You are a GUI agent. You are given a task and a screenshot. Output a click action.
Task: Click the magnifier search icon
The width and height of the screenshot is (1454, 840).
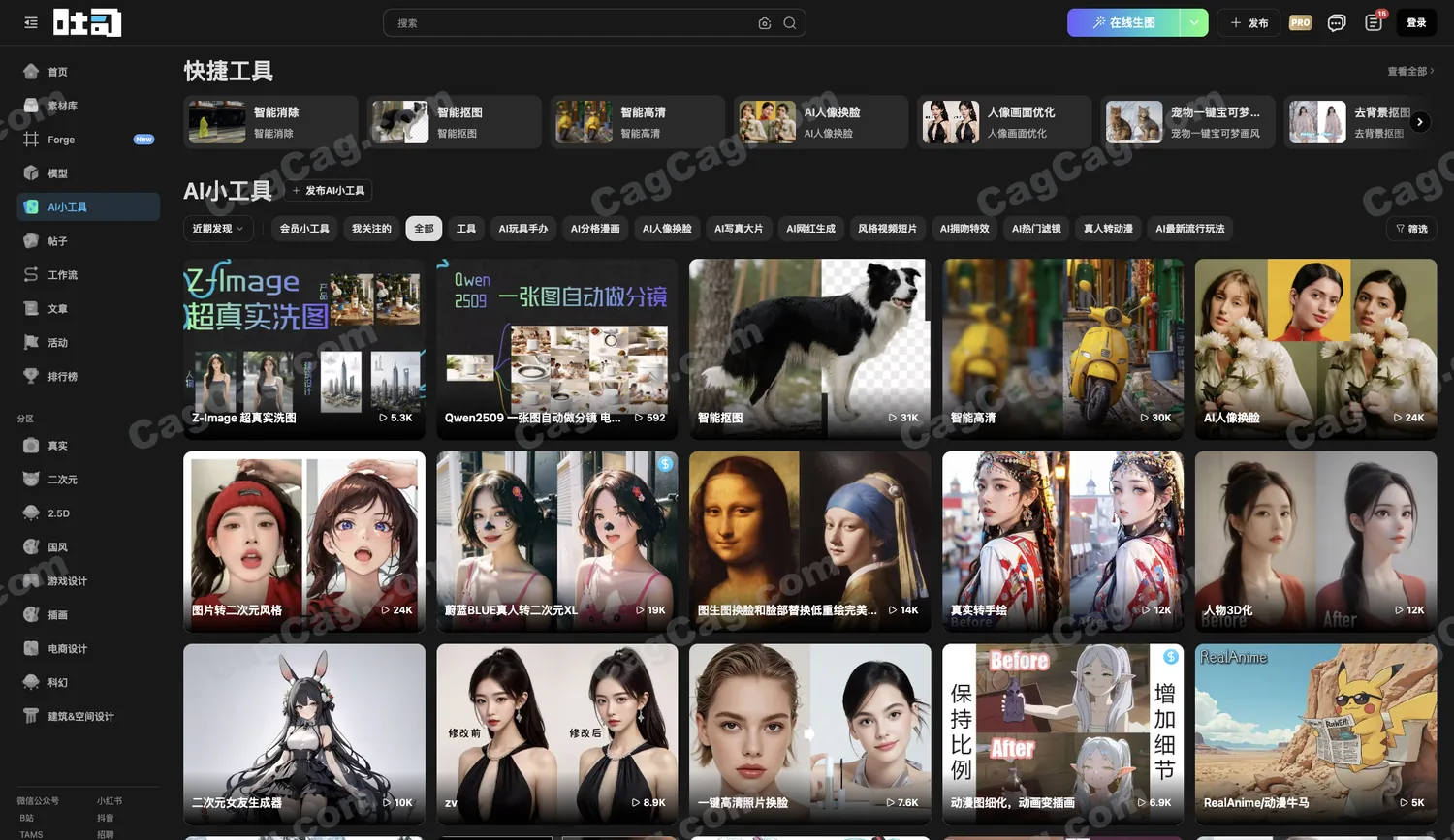(790, 23)
